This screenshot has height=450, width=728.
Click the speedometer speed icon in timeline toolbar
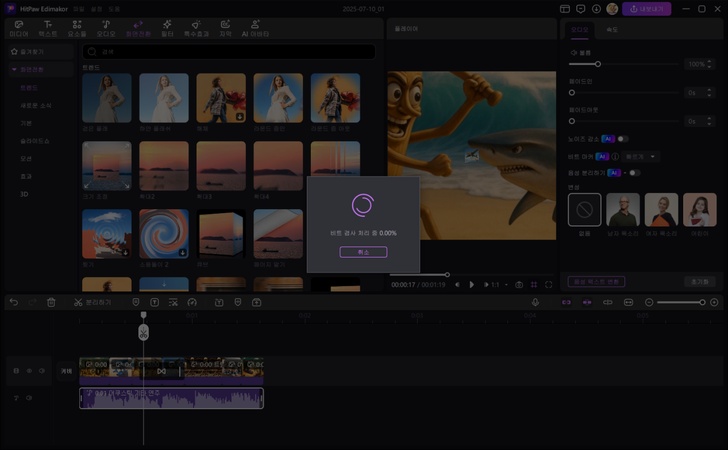click(192, 302)
